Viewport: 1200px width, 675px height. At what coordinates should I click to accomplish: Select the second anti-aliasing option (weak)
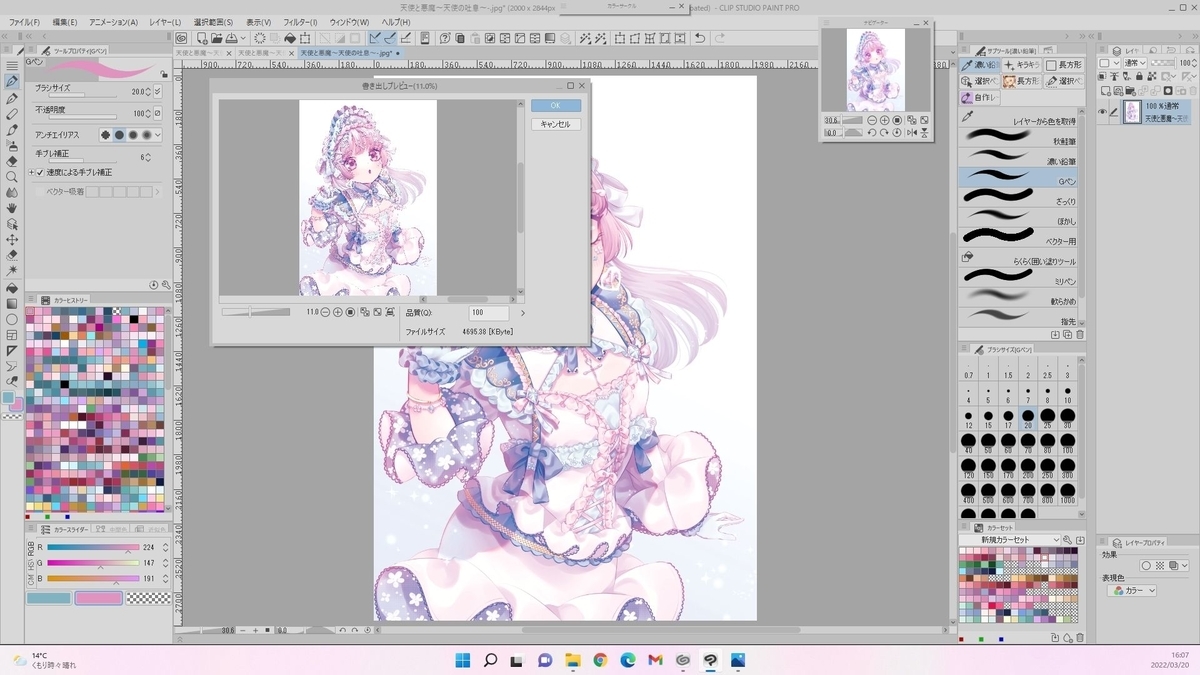(119, 135)
